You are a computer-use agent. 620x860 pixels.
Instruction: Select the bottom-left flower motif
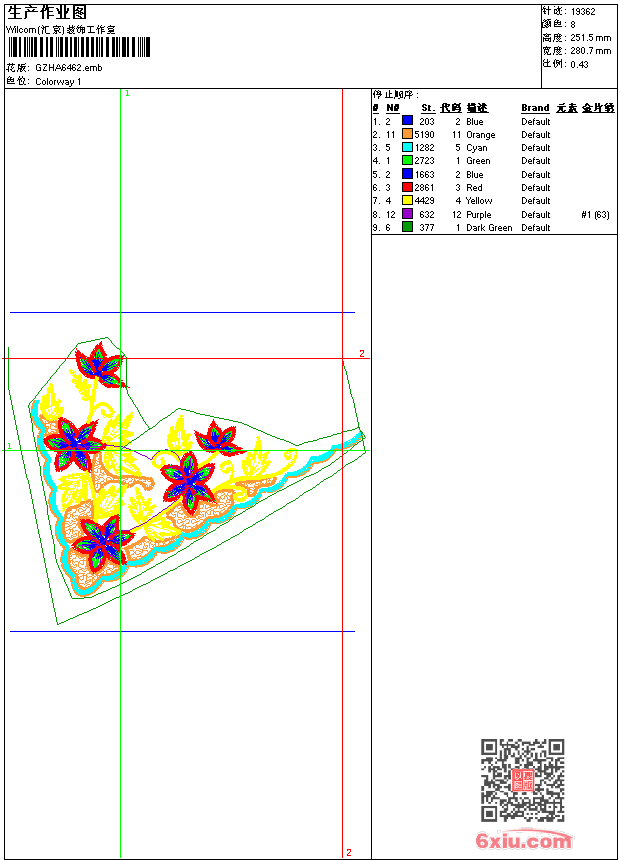101,541
